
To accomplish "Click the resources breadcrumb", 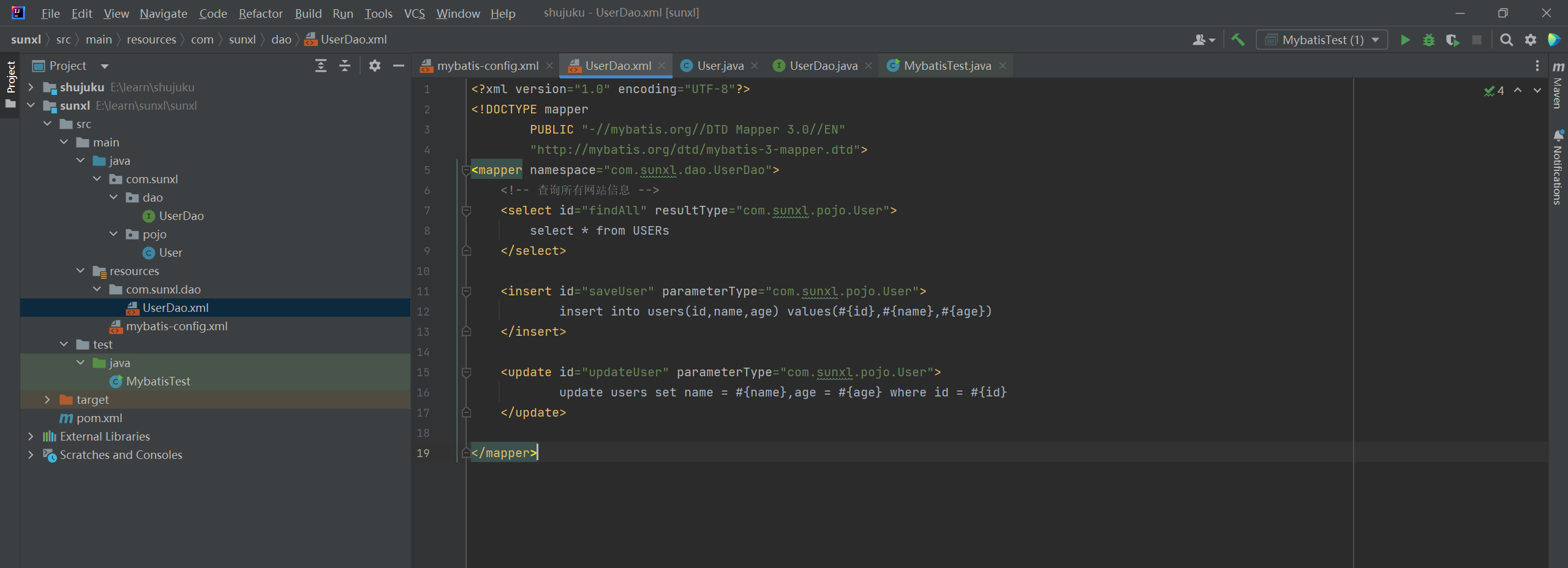I will [x=151, y=40].
